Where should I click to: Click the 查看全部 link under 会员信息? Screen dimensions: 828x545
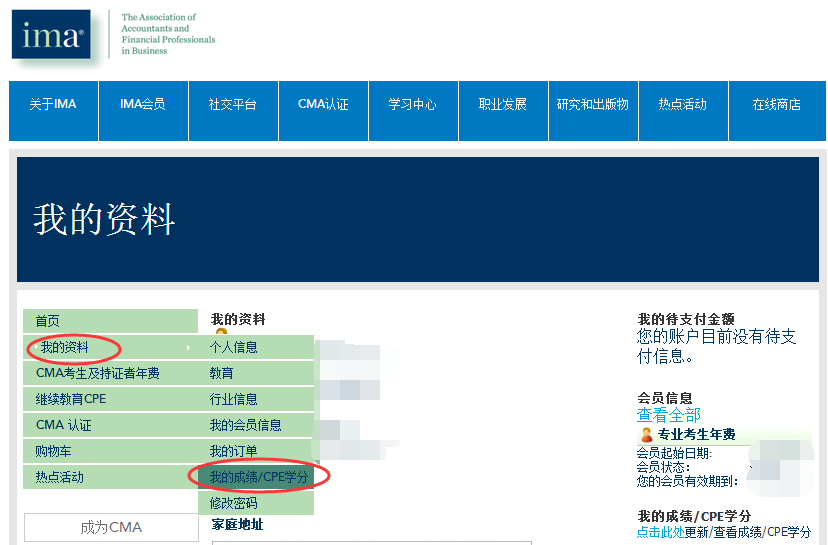pyautogui.click(x=669, y=415)
